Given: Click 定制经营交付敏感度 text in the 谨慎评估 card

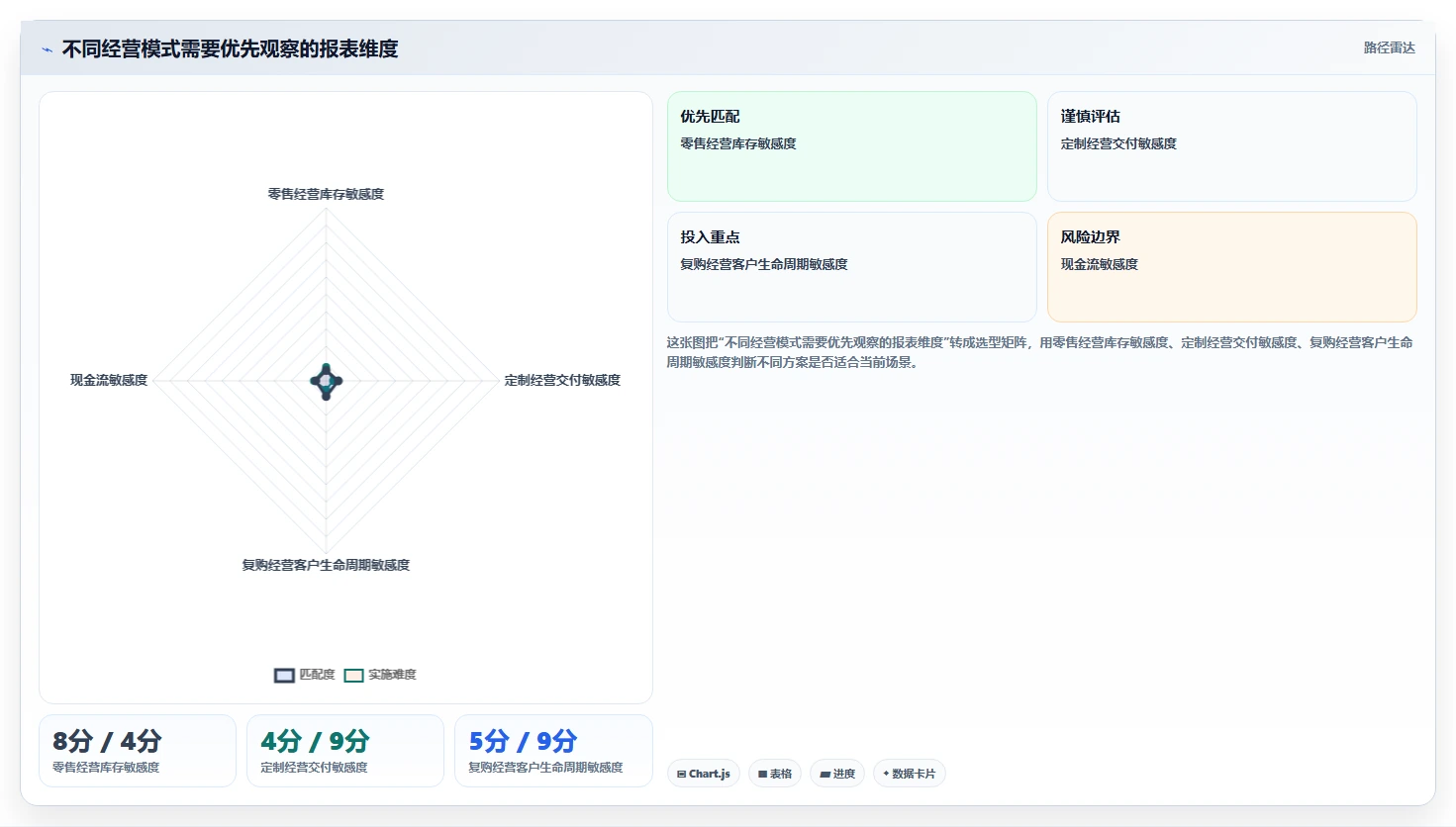Looking at the screenshot, I should 1118,143.
